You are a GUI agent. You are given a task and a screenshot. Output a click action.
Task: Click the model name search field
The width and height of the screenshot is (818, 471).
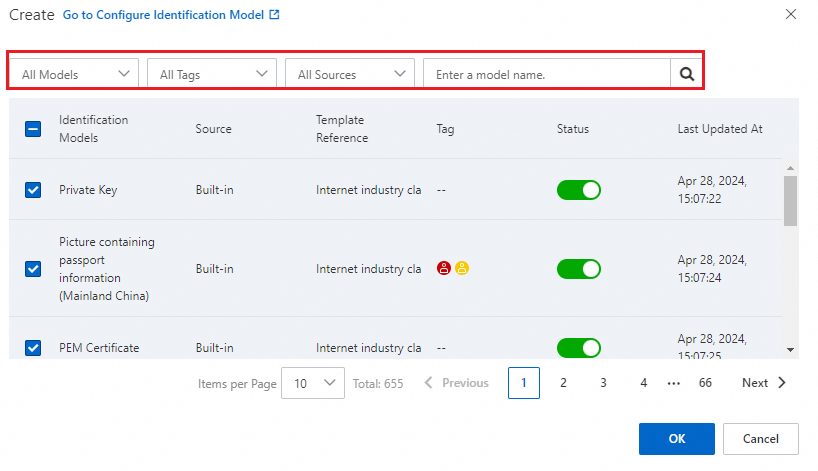(546, 74)
